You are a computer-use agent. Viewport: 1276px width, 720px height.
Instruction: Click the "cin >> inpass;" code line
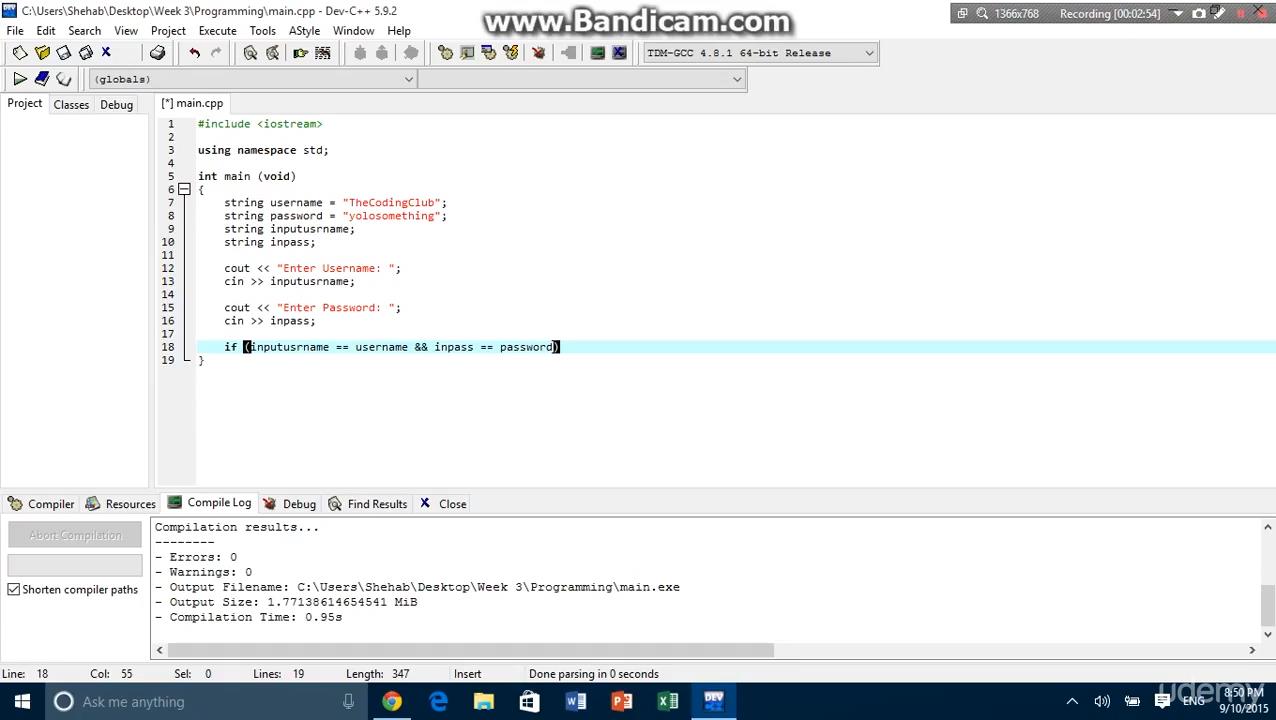[269, 321]
